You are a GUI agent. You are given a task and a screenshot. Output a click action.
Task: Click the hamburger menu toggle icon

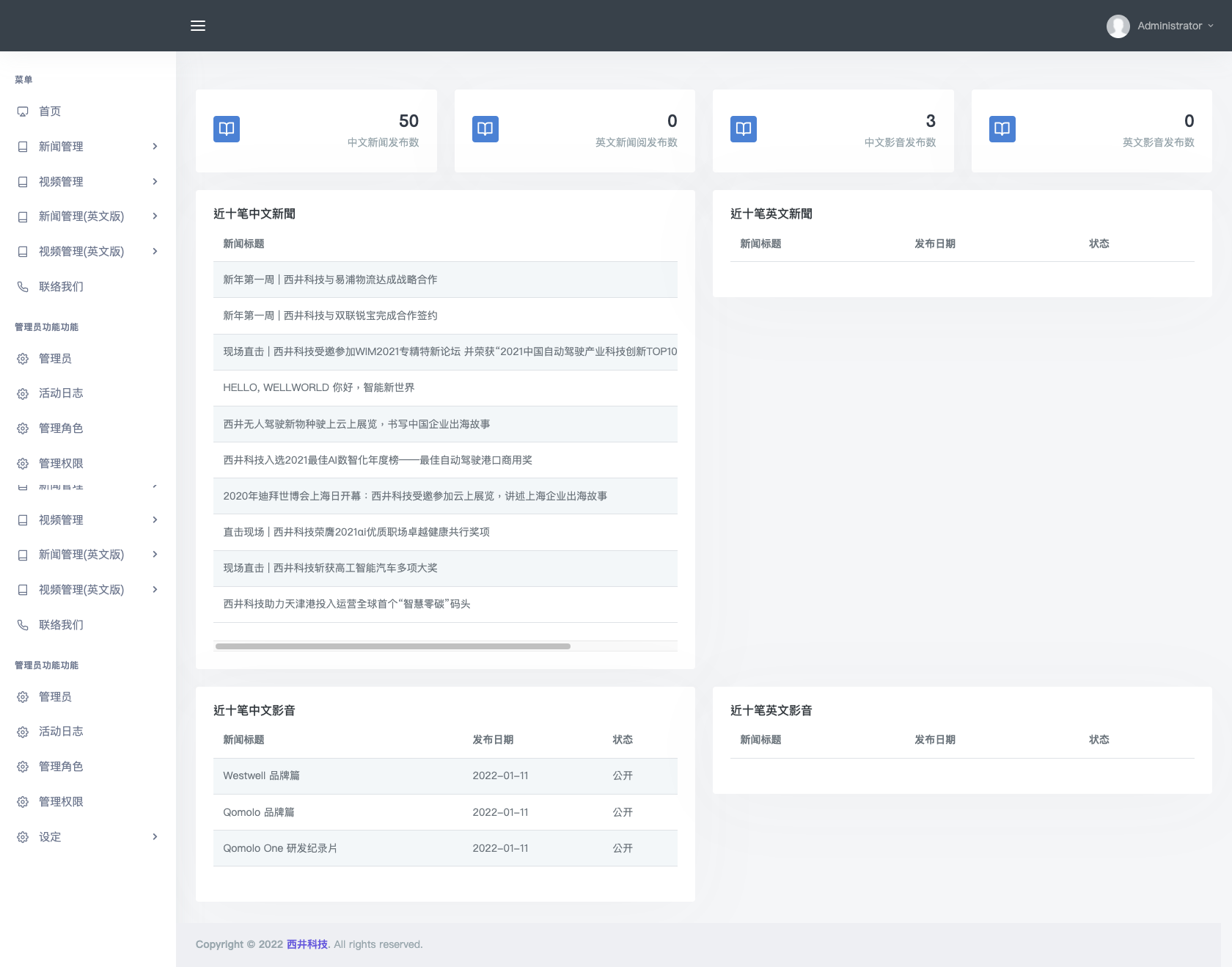coord(198,26)
